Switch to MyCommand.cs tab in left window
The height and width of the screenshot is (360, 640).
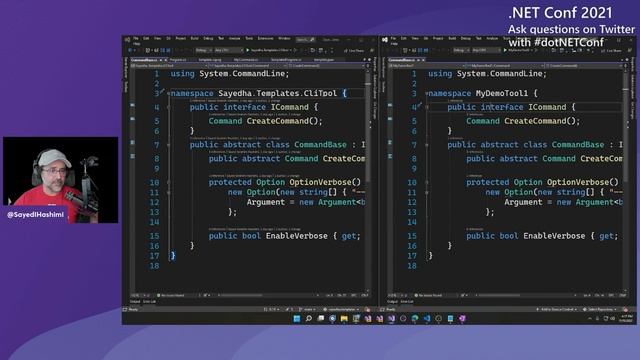pos(246,60)
